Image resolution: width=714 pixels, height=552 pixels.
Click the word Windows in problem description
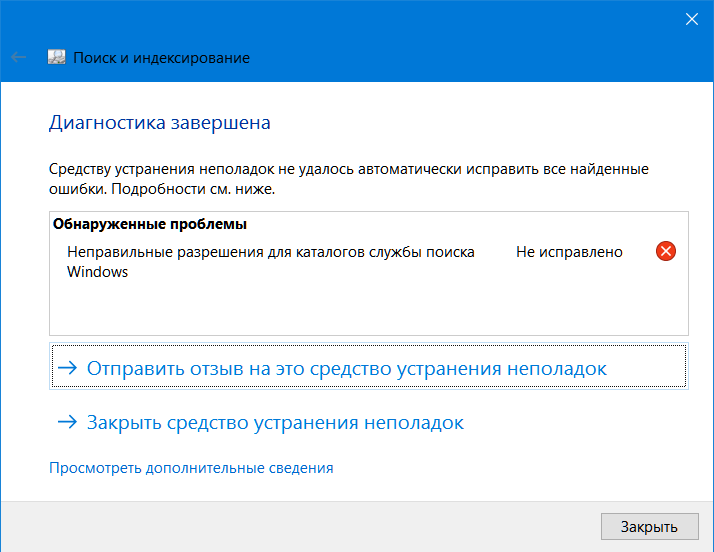(x=97, y=272)
